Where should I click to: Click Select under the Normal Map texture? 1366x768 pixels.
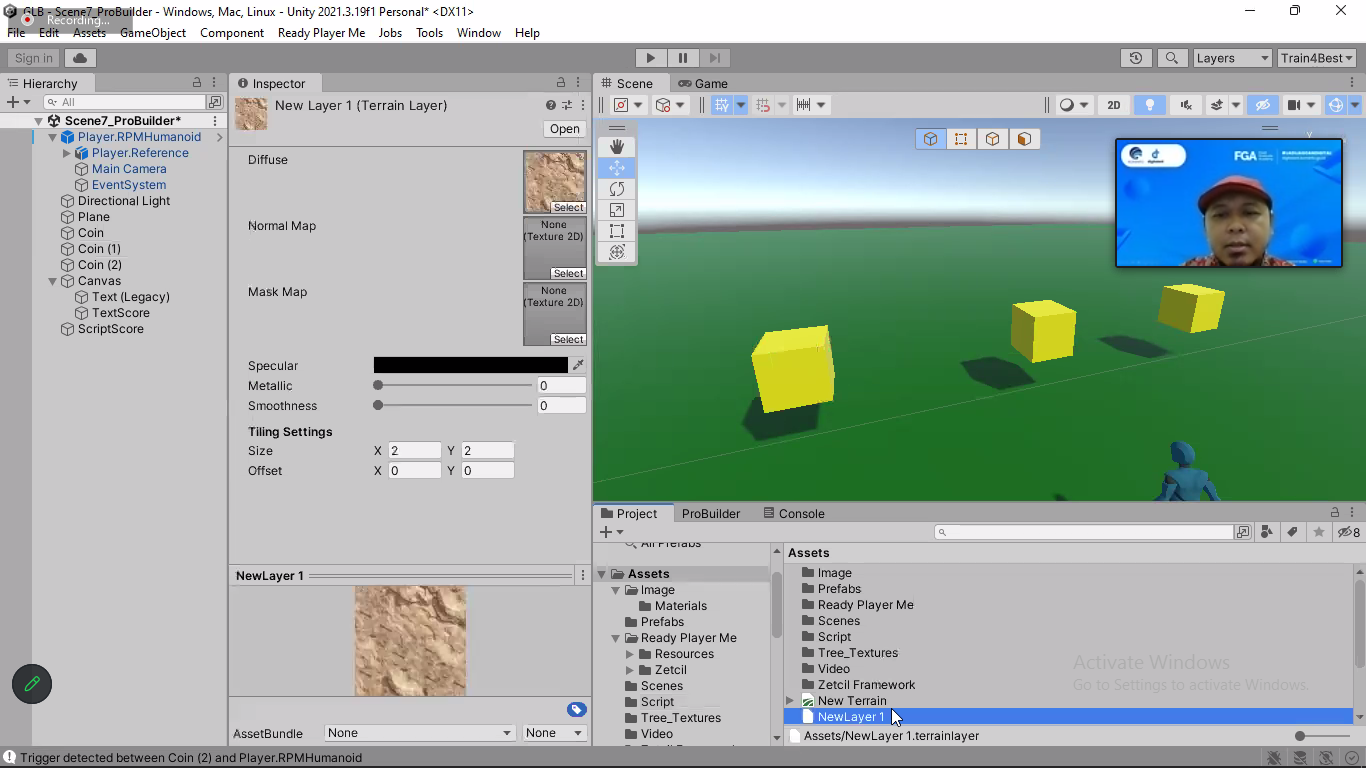[x=568, y=274]
